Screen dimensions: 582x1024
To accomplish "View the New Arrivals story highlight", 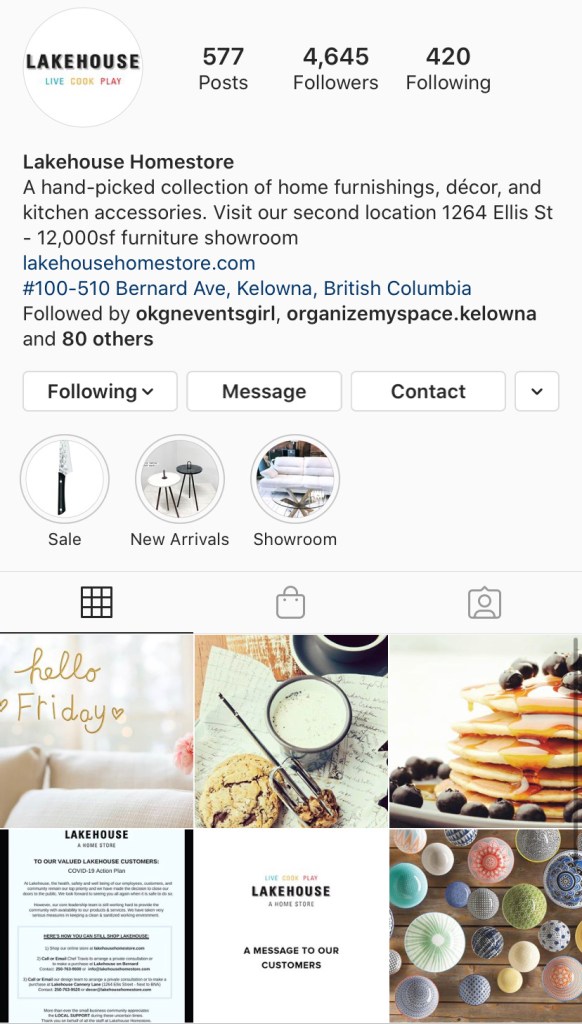I will 180,479.
